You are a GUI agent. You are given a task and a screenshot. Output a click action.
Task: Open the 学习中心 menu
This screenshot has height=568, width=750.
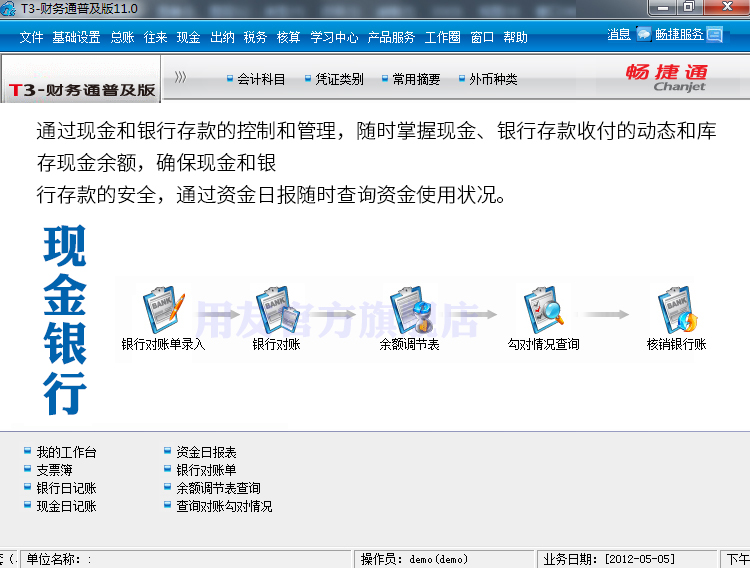[334, 37]
